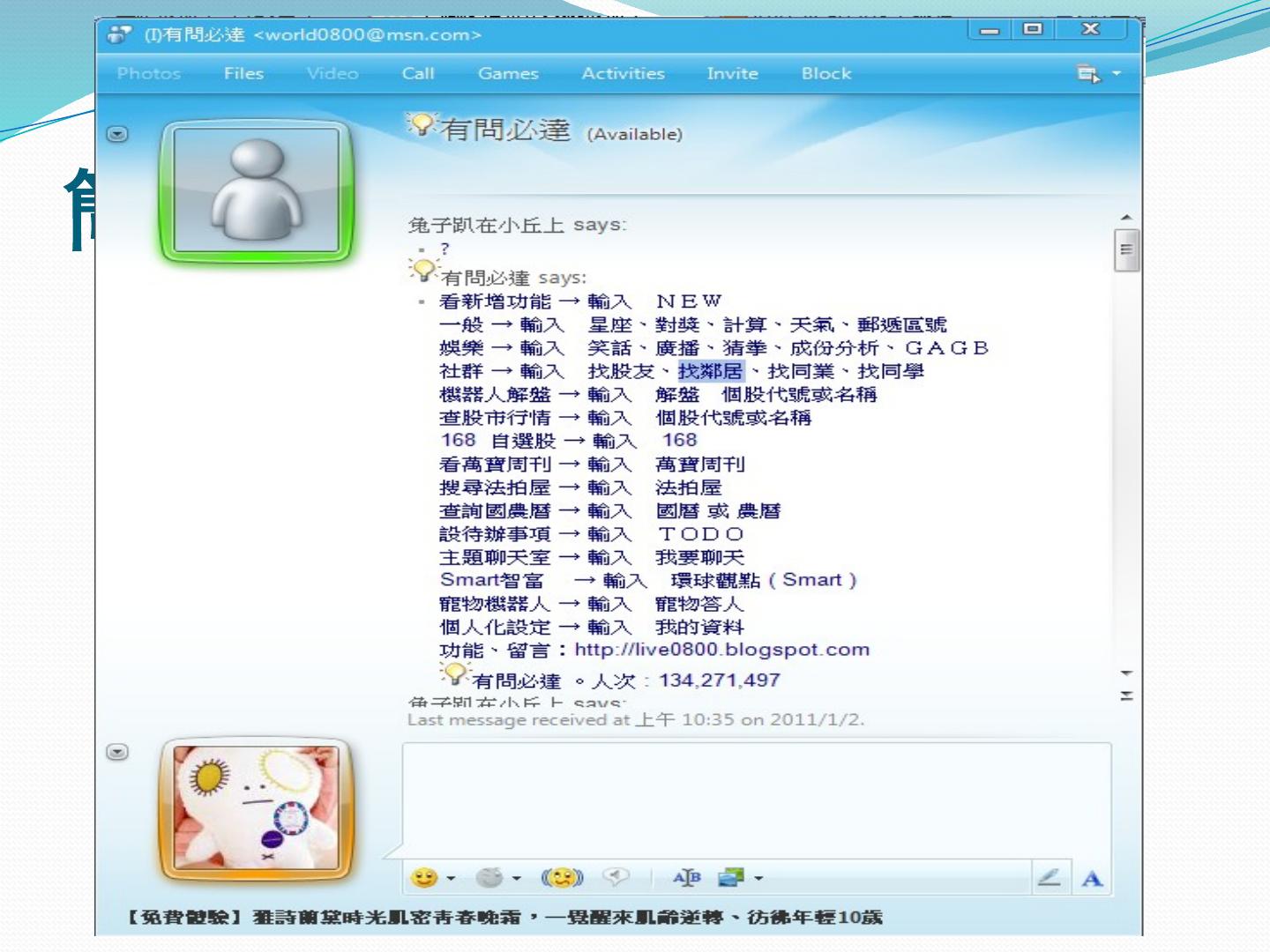Image resolution: width=1270 pixels, height=952 pixels.
Task: Click the 168 自選股 line
Action: tap(569, 440)
